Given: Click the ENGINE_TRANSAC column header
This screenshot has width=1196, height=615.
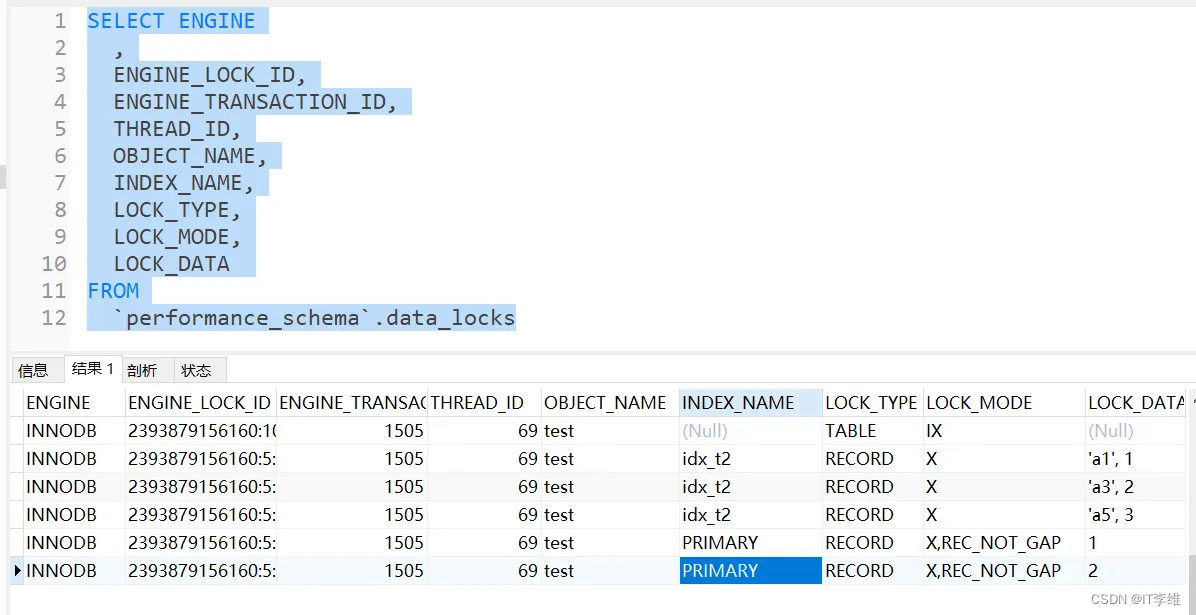Looking at the screenshot, I should [351, 402].
